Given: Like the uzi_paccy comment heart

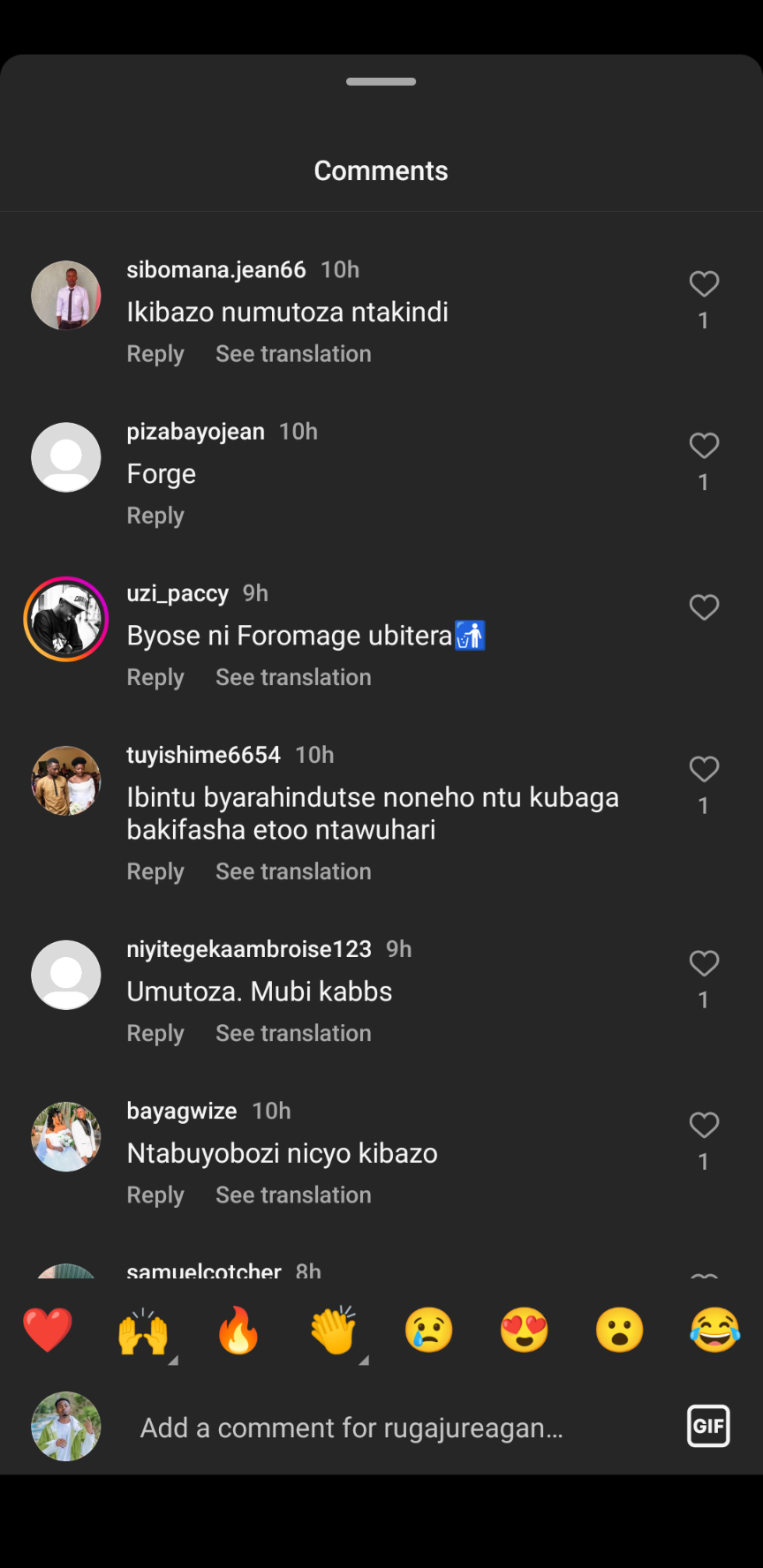Looking at the screenshot, I should coord(704,607).
